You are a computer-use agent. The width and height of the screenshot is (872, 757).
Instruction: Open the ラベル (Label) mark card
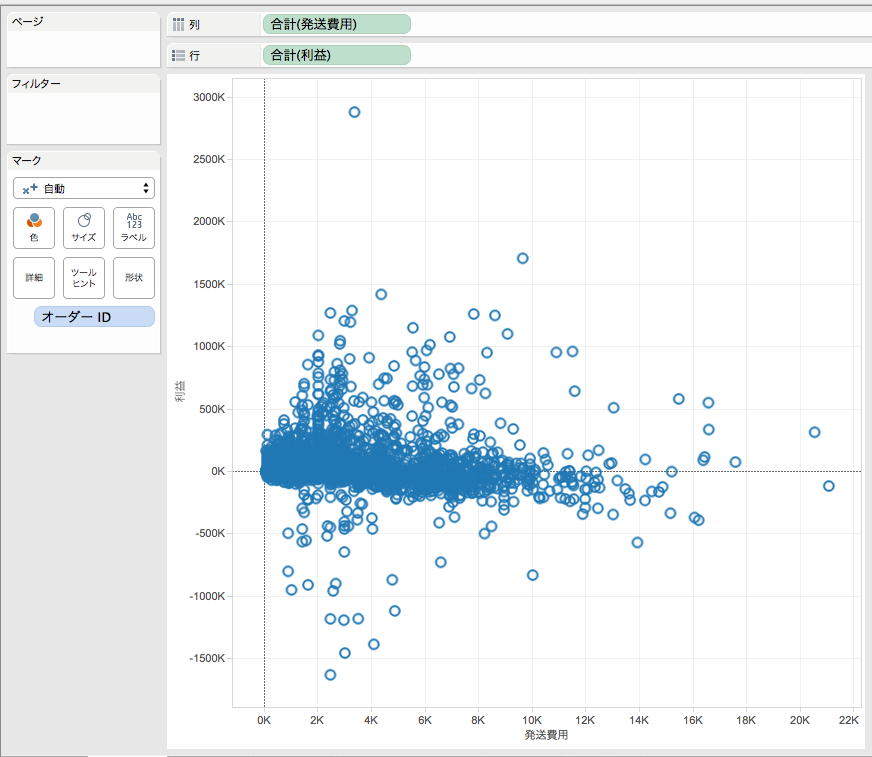coord(134,227)
